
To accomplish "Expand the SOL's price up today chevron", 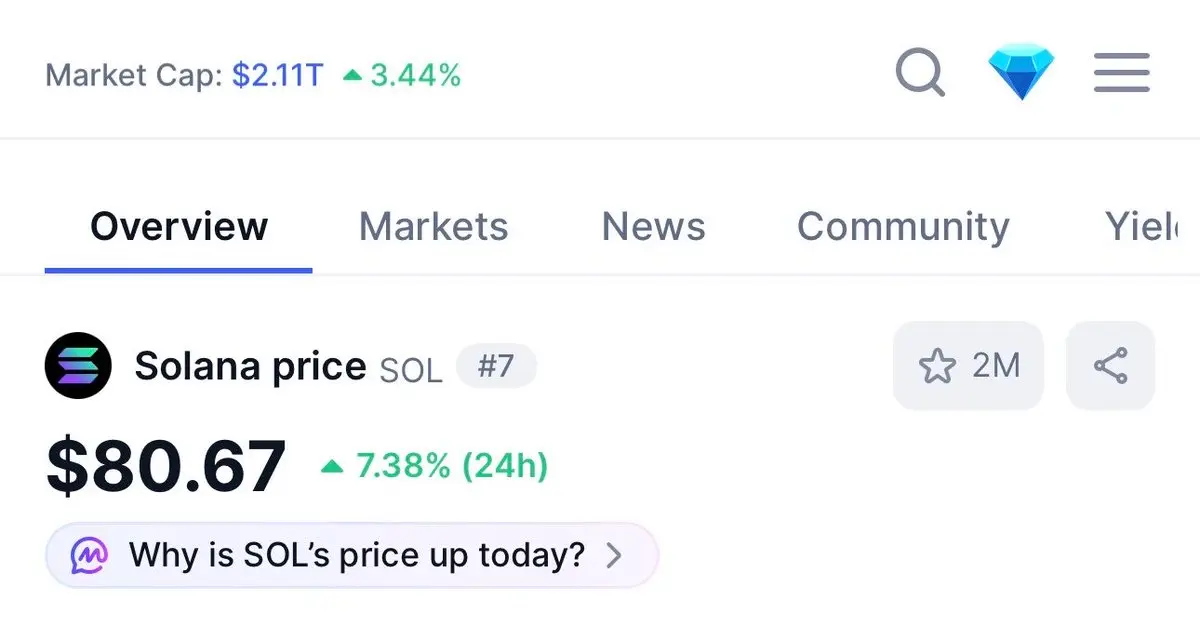I will coord(614,555).
